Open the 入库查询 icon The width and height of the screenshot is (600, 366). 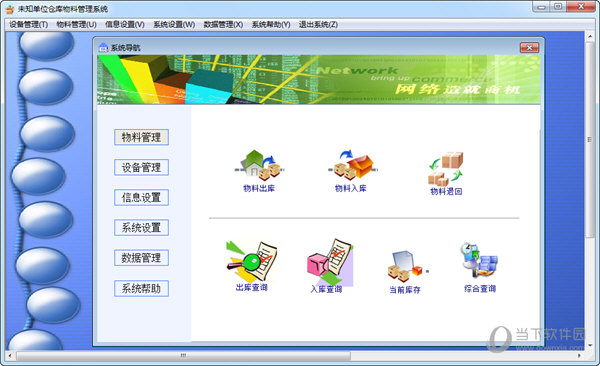[x=330, y=262]
